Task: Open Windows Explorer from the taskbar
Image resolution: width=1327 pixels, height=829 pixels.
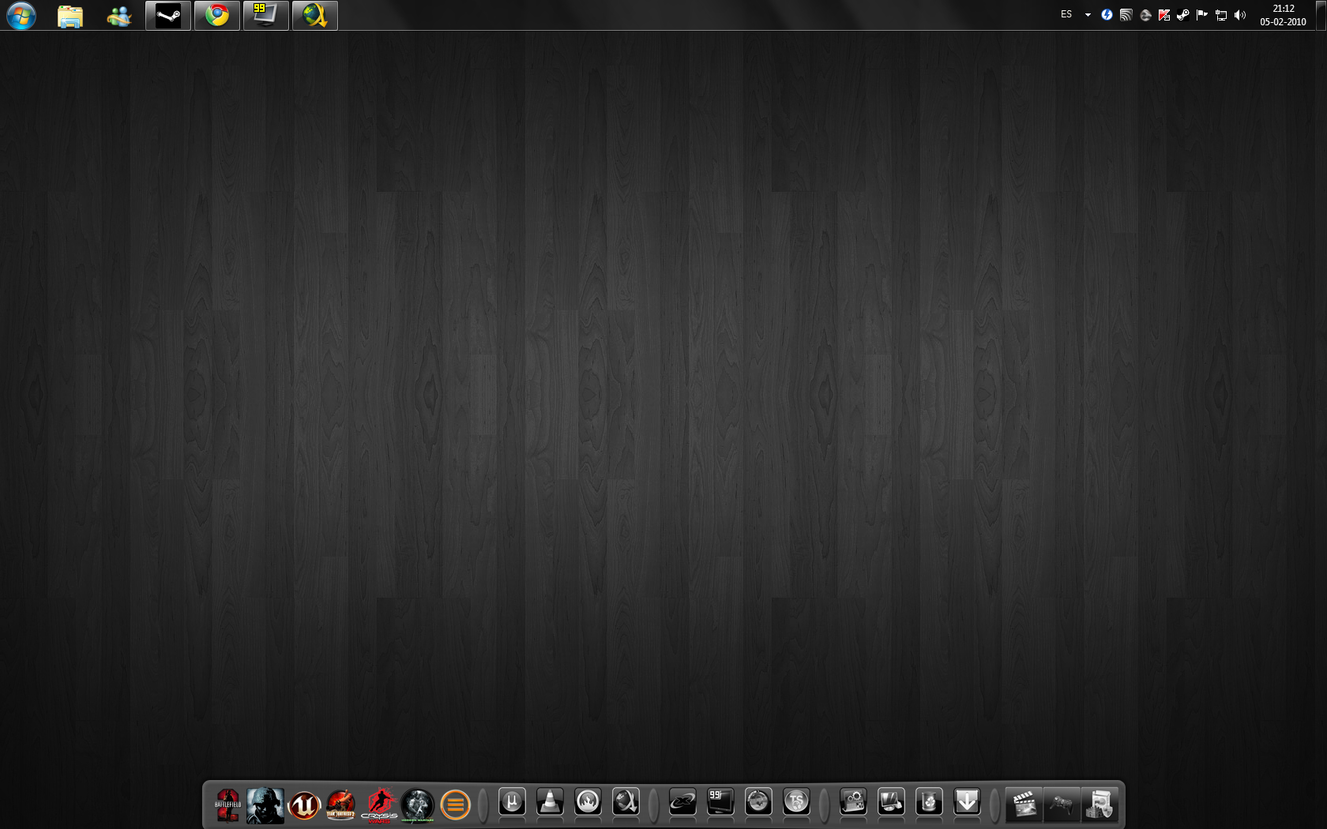Action: (x=70, y=16)
